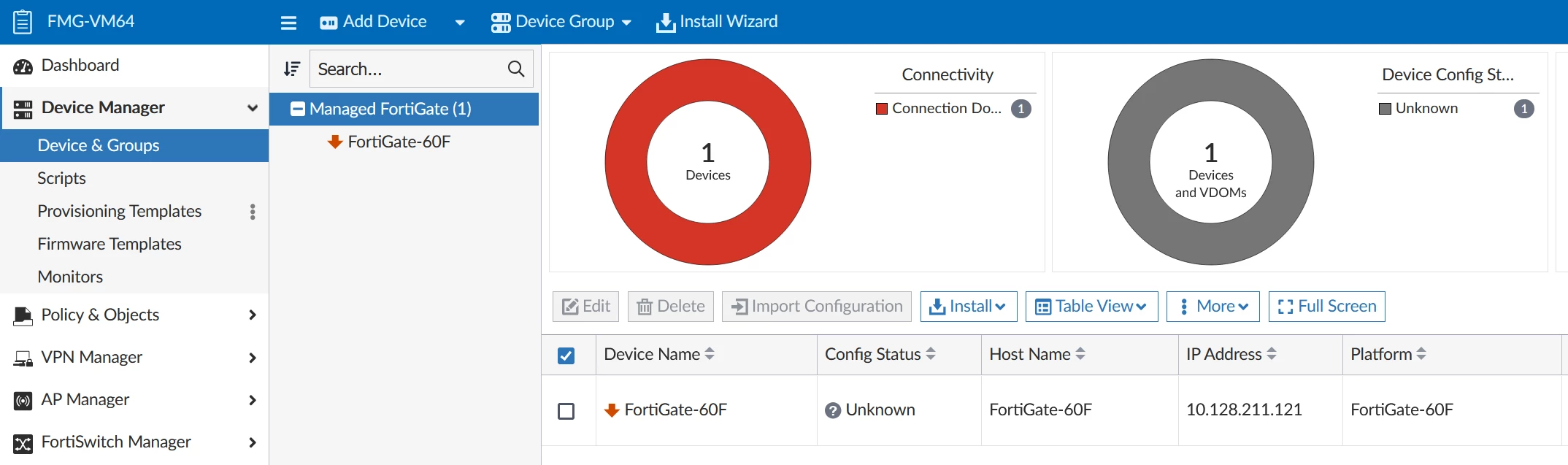The height and width of the screenshot is (465, 1568).
Task: Click FortiGate-60F name in Device Name column
Action: [676, 410]
